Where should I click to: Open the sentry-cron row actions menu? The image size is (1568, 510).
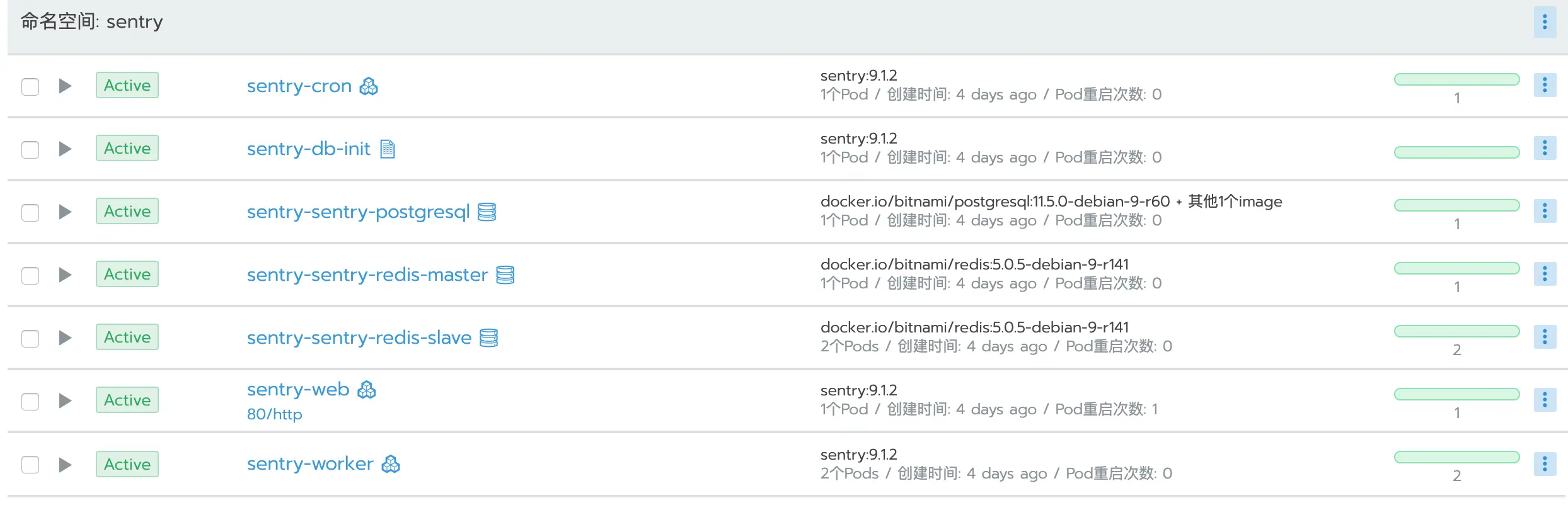point(1544,85)
